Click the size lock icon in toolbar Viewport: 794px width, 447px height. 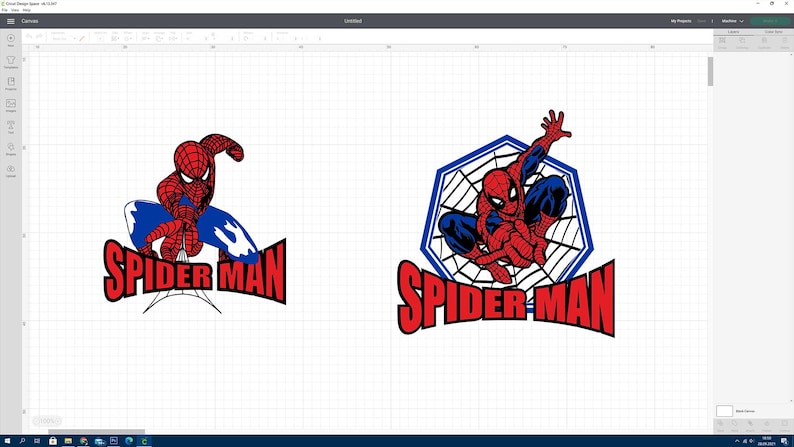(x=213, y=36)
